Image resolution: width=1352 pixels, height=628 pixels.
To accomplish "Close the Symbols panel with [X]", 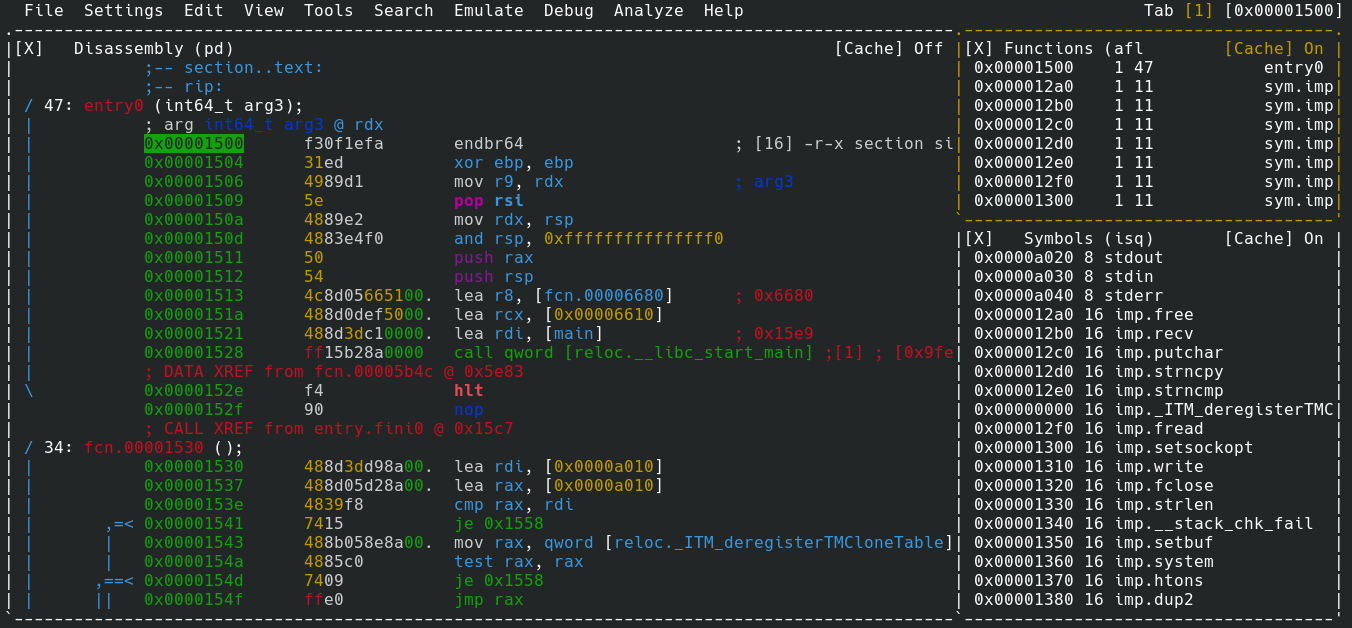I will point(979,238).
